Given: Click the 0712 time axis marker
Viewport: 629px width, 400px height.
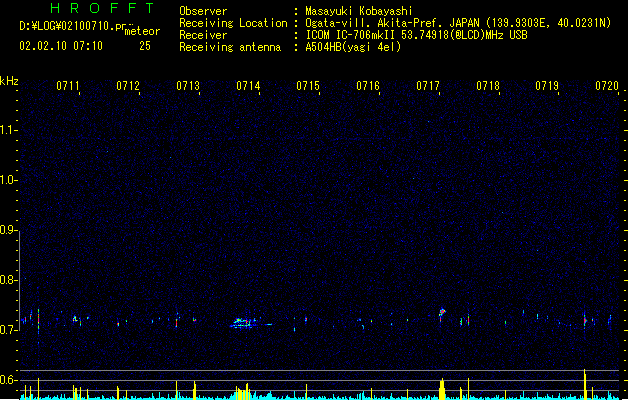Looking at the screenshot, I should (128, 86).
